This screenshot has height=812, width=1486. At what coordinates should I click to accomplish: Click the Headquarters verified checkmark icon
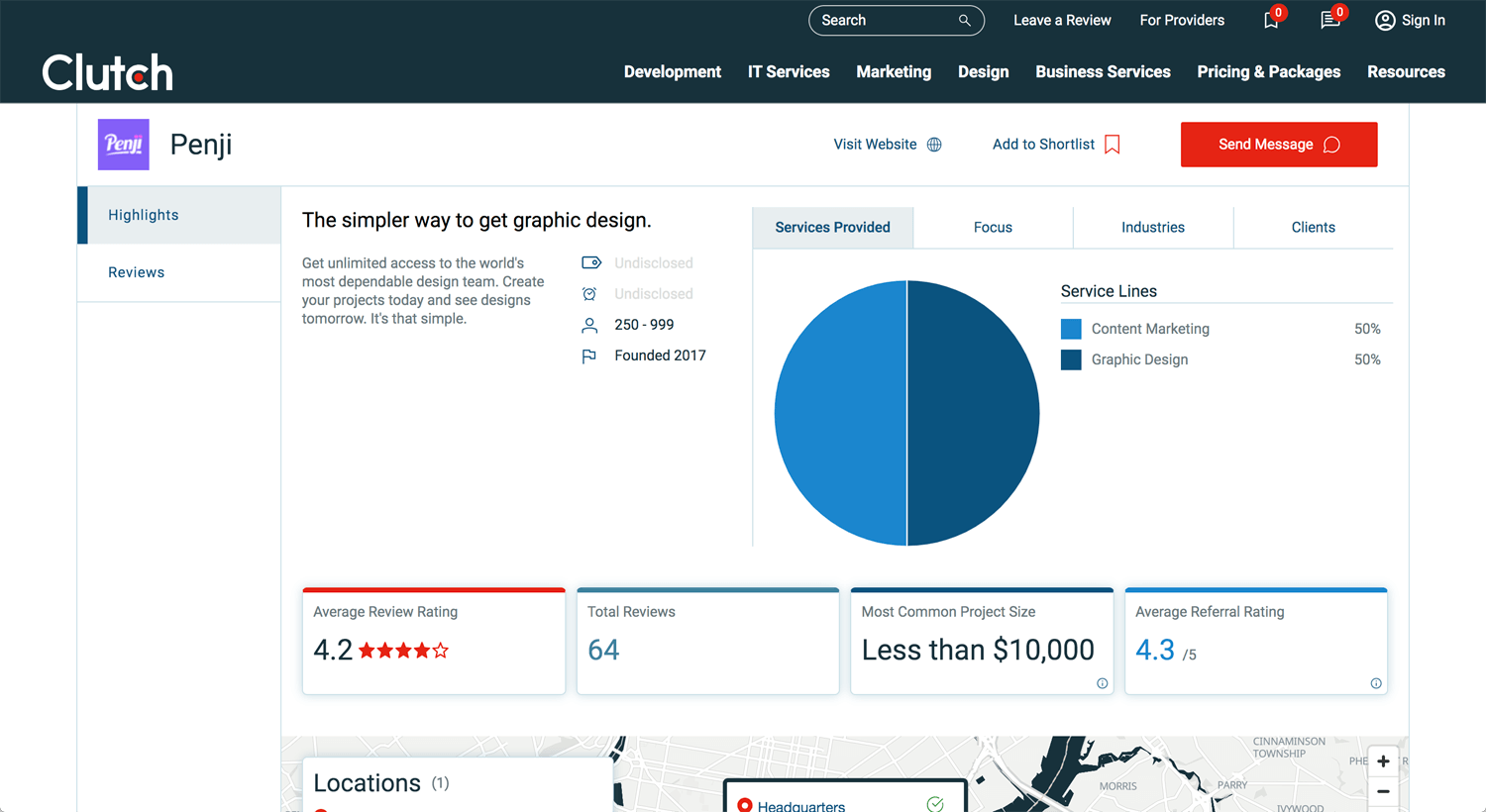[935, 804]
